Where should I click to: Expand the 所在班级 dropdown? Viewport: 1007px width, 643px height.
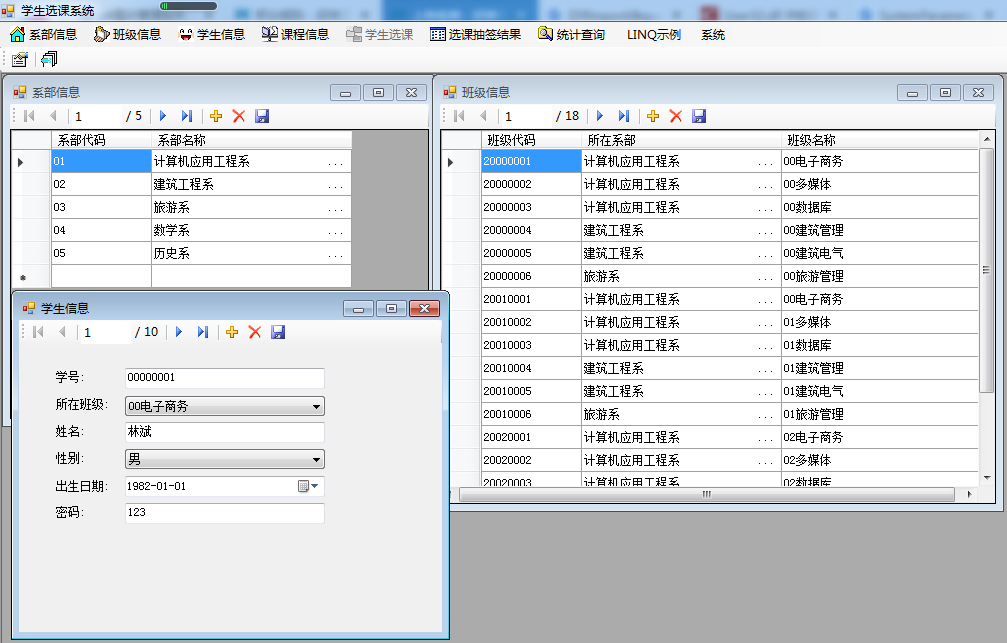pyautogui.click(x=316, y=407)
